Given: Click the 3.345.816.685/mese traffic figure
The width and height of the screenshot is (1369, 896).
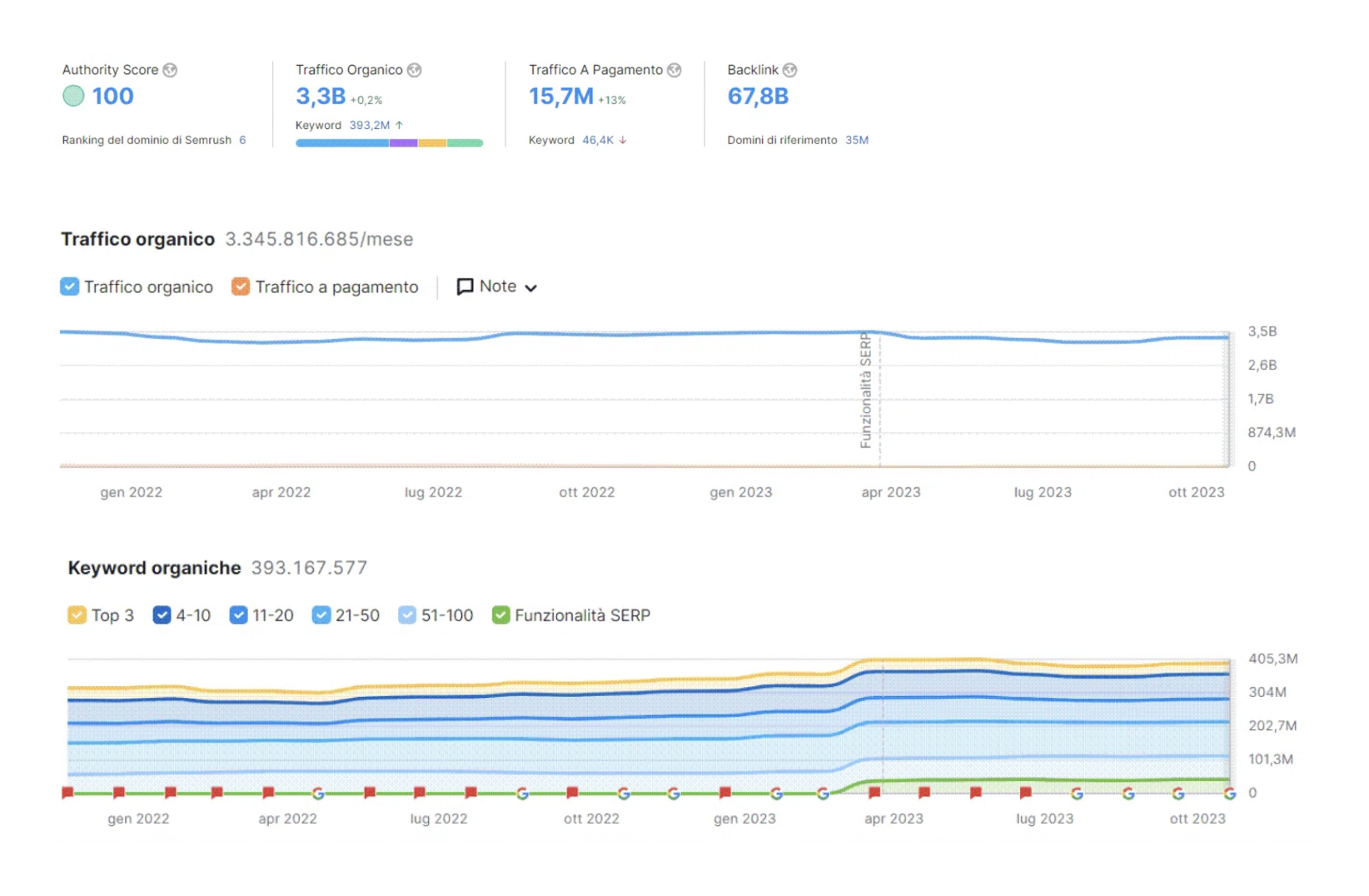Looking at the screenshot, I should point(319,239).
